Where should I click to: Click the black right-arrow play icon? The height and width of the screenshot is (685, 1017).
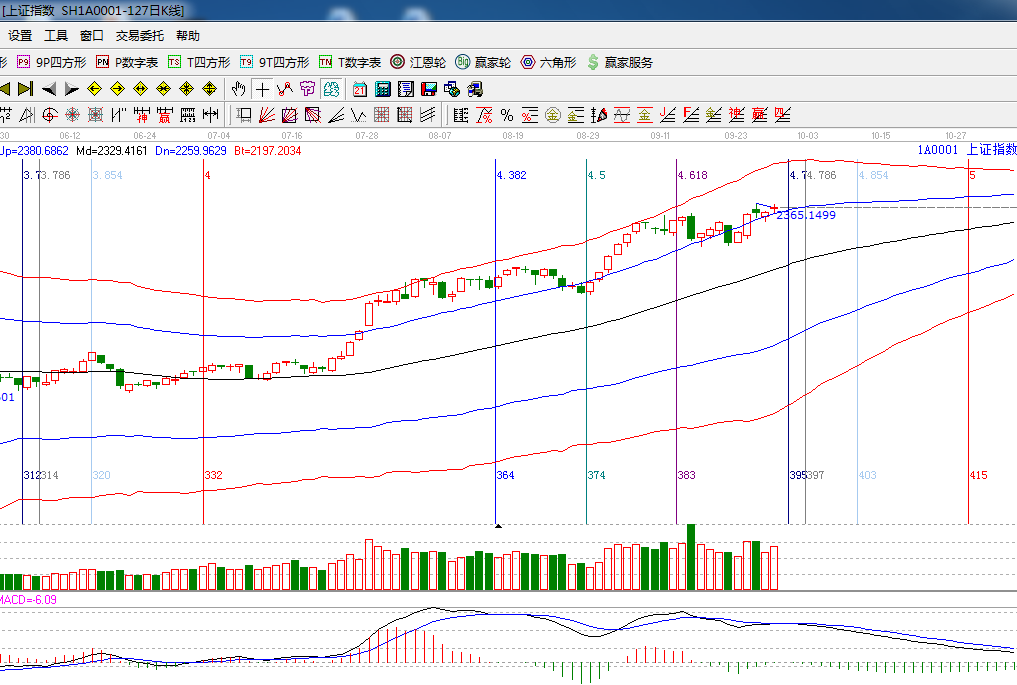tap(71, 88)
